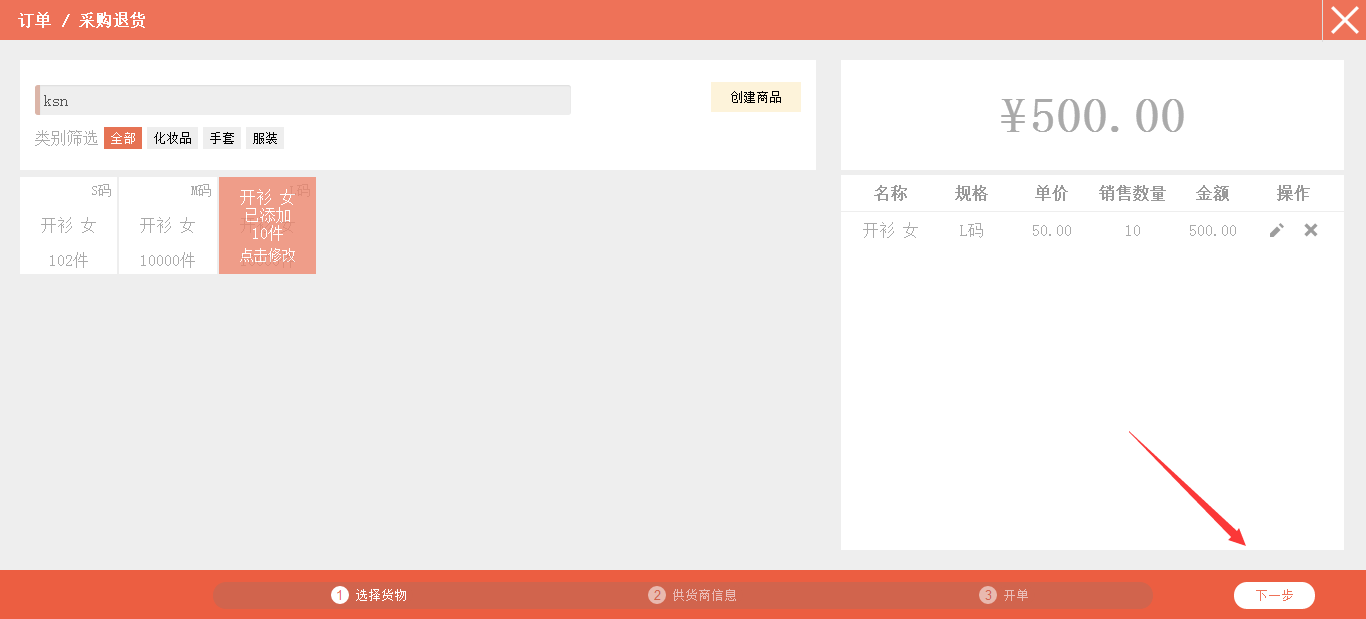This screenshot has height=619, width=1366.
Task: Click 订单 in the title breadcrumb
Action: [x=35, y=20]
